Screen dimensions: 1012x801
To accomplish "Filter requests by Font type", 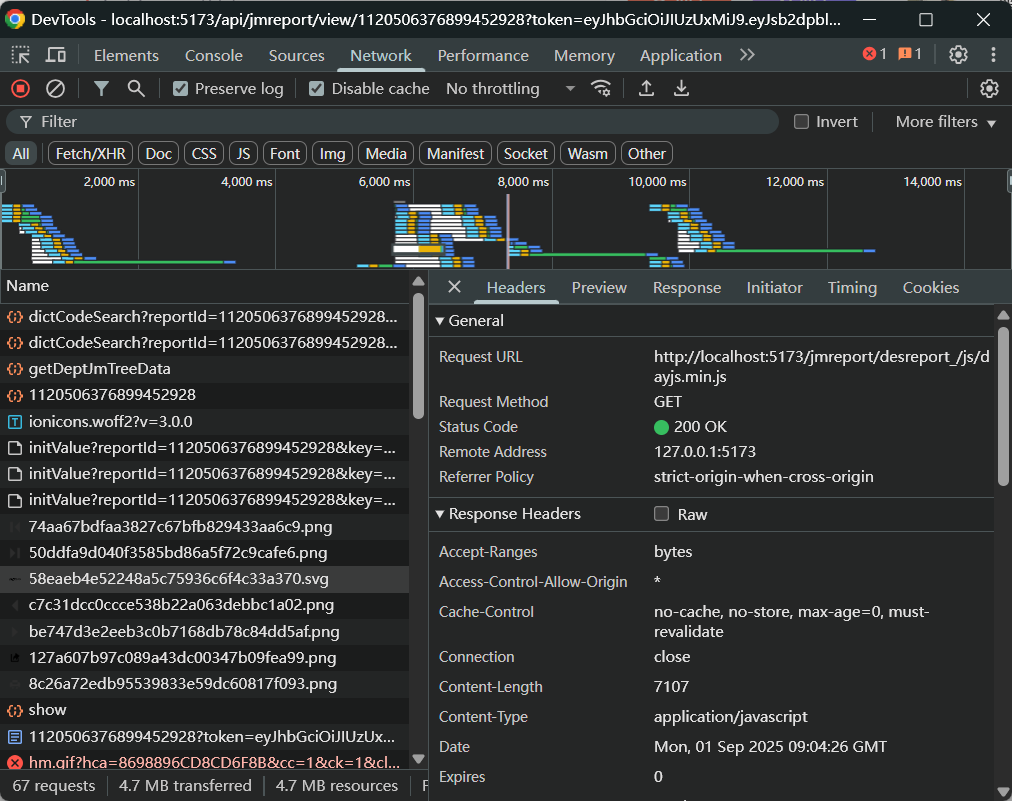I will click(285, 154).
